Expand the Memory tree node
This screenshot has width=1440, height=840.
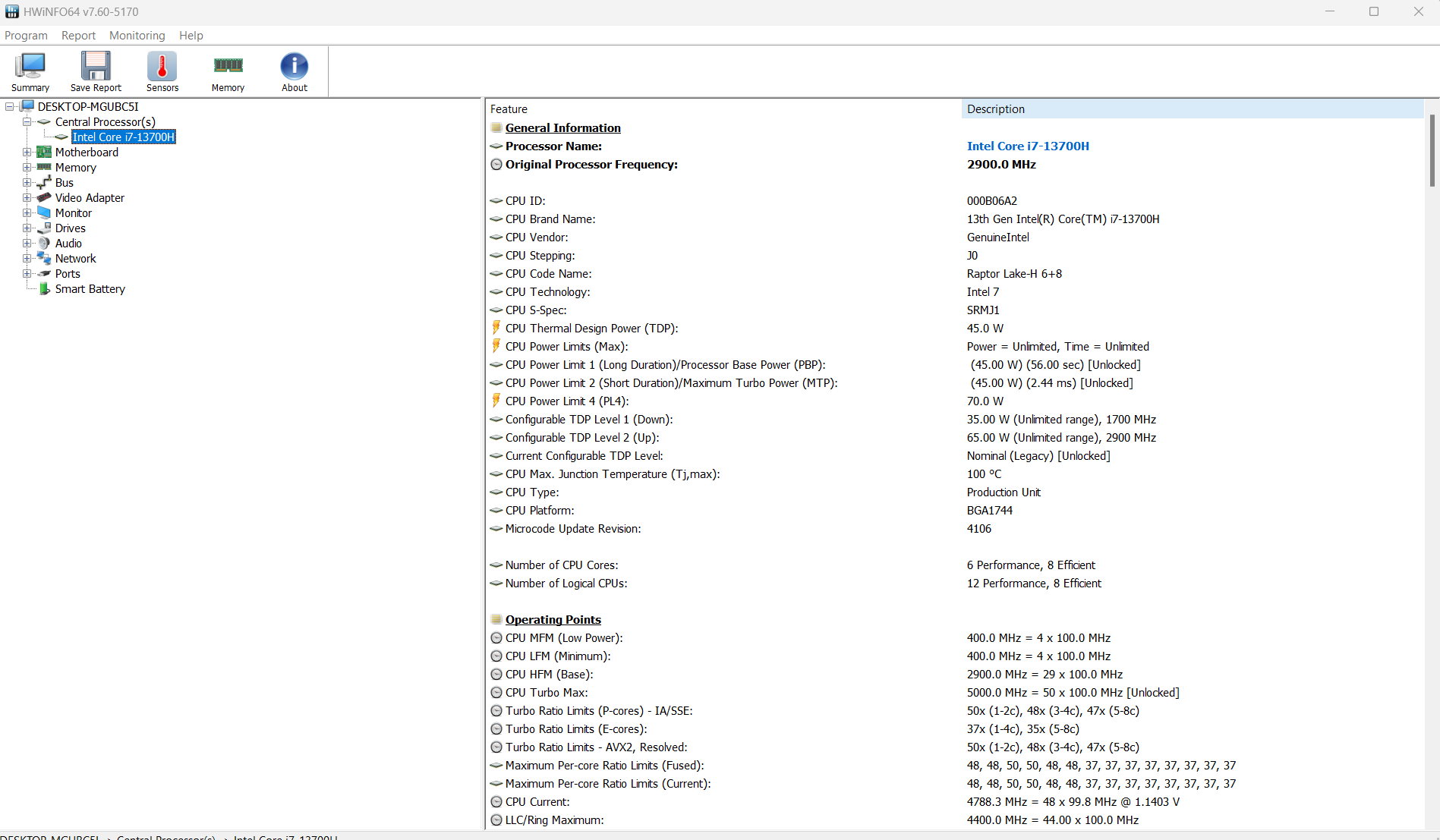[x=27, y=167]
